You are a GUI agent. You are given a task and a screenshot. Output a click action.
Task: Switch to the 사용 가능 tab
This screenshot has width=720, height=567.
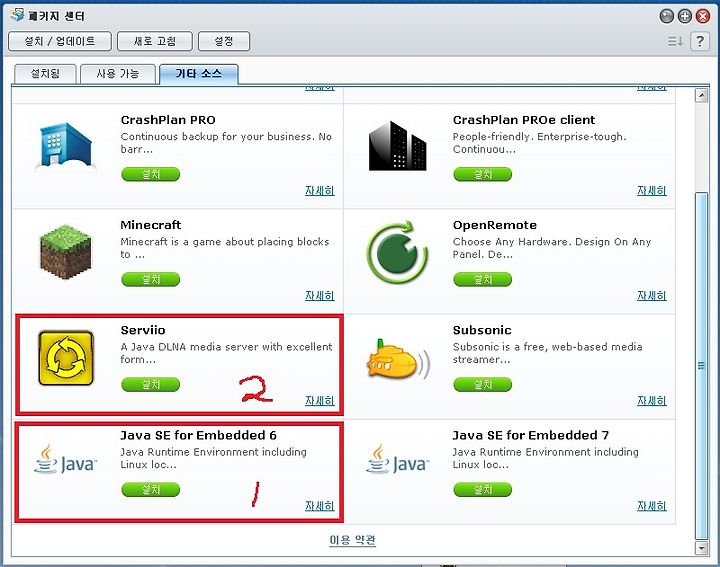(x=118, y=74)
